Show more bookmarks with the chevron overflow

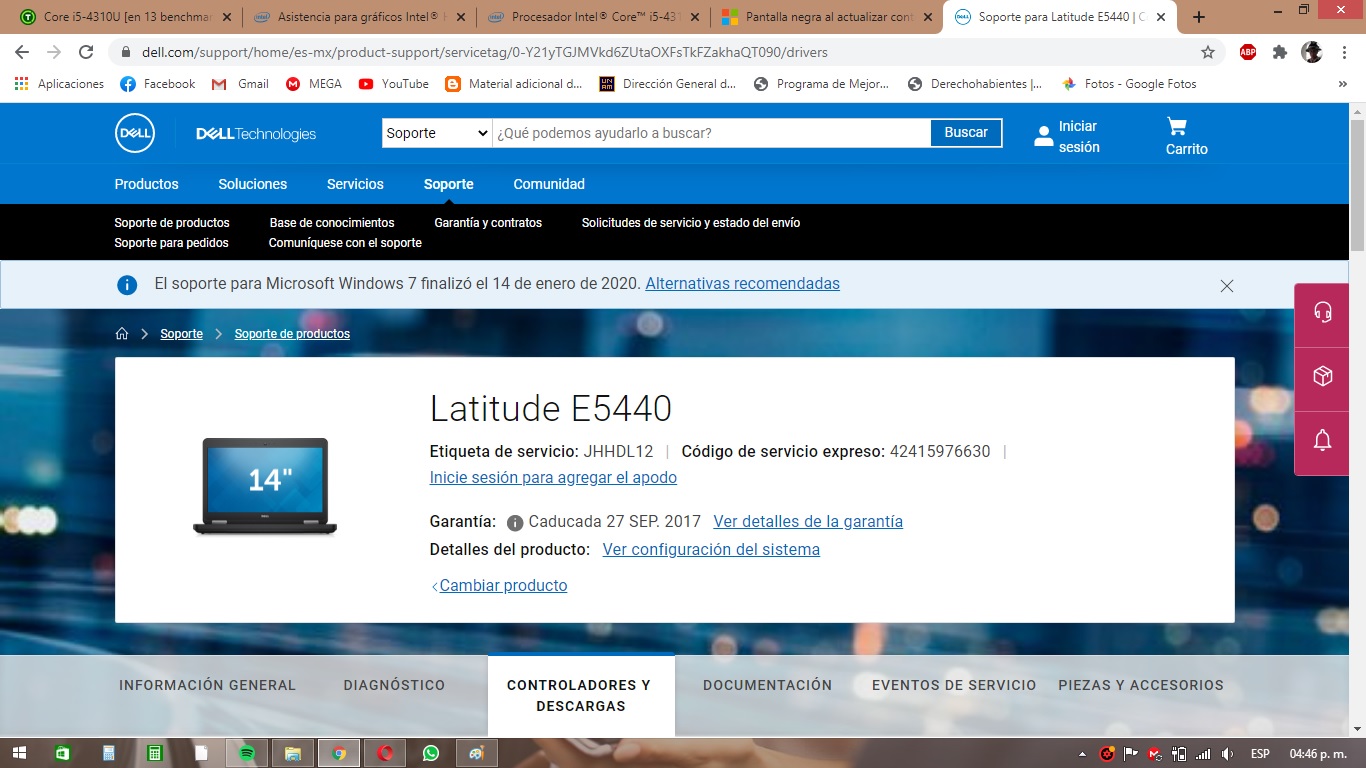(1342, 84)
